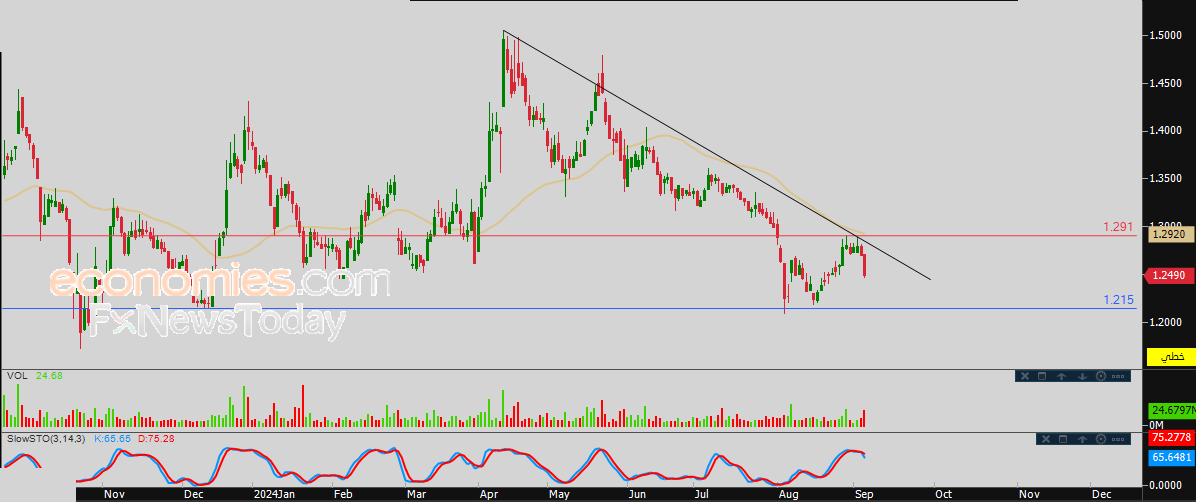Maximize the VOL indicator panel
The height and width of the screenshot is (502, 1196).
pos(1042,376)
